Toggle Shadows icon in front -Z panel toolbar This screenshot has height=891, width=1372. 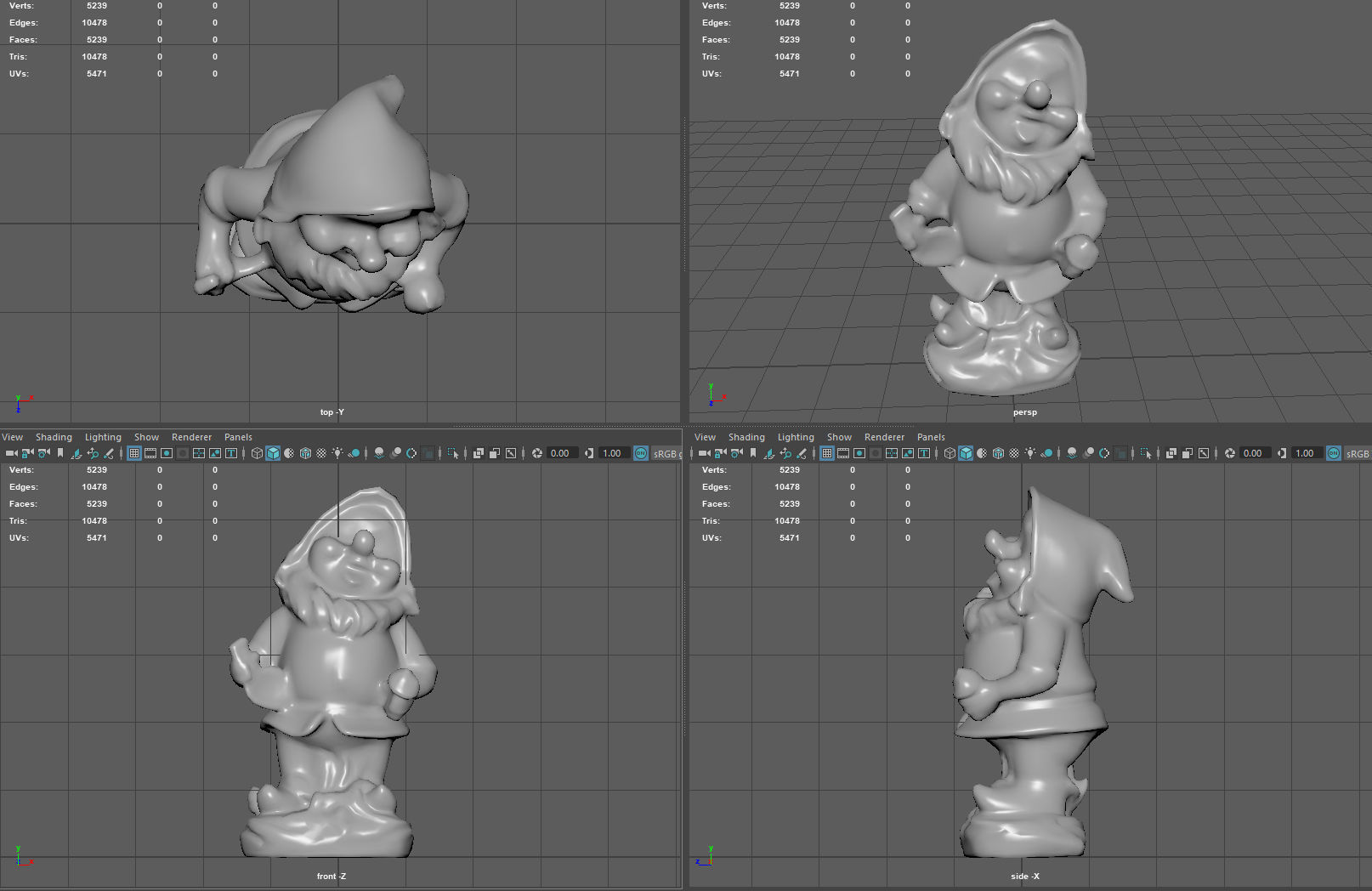coord(354,453)
